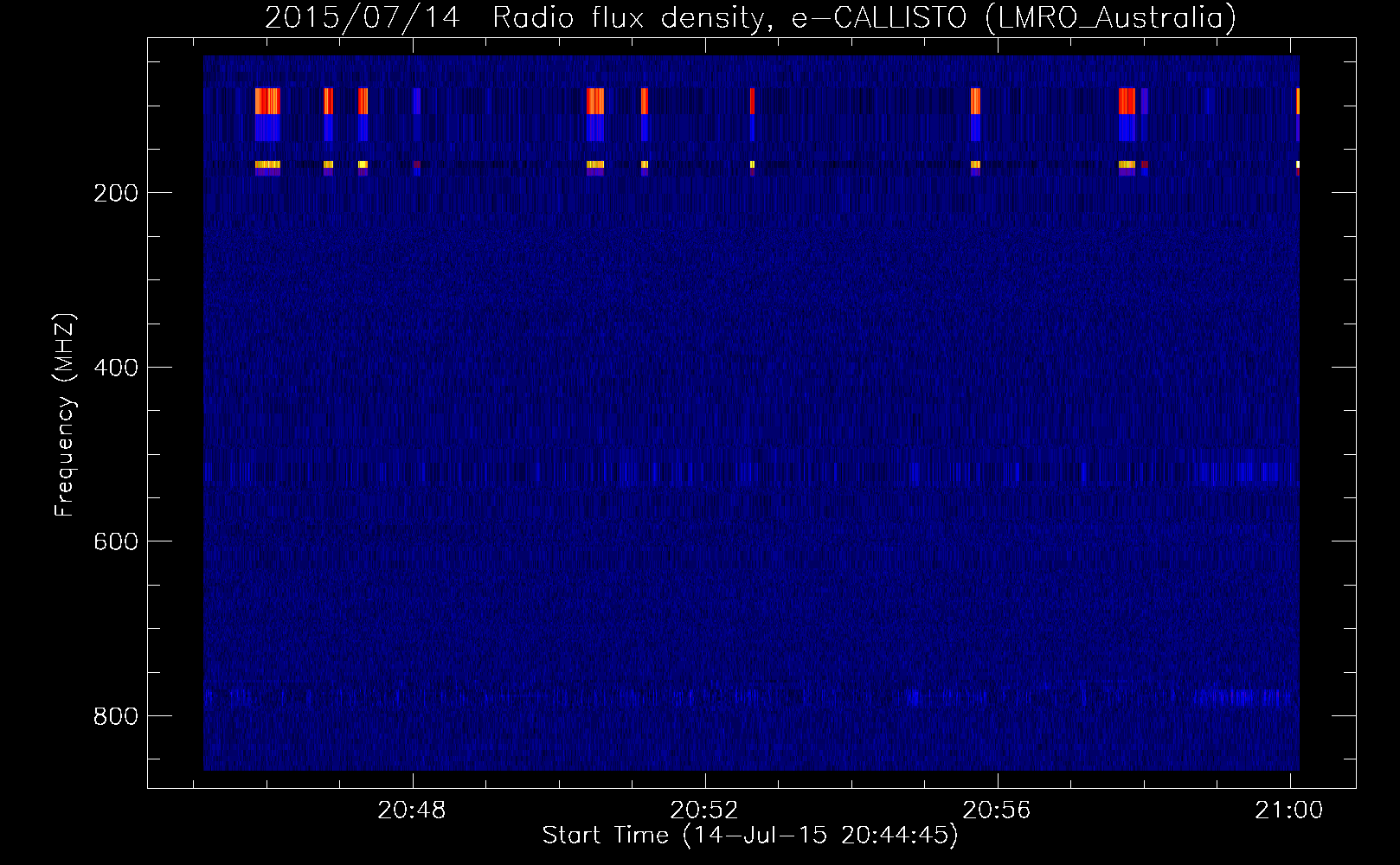
Task: Click the 800 frequency tick label
Action: (118, 715)
